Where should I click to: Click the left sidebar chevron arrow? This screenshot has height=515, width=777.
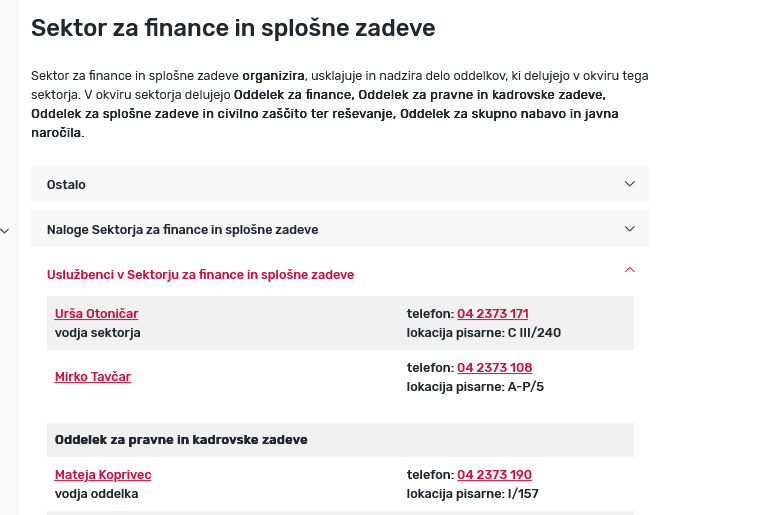click(x=6, y=231)
